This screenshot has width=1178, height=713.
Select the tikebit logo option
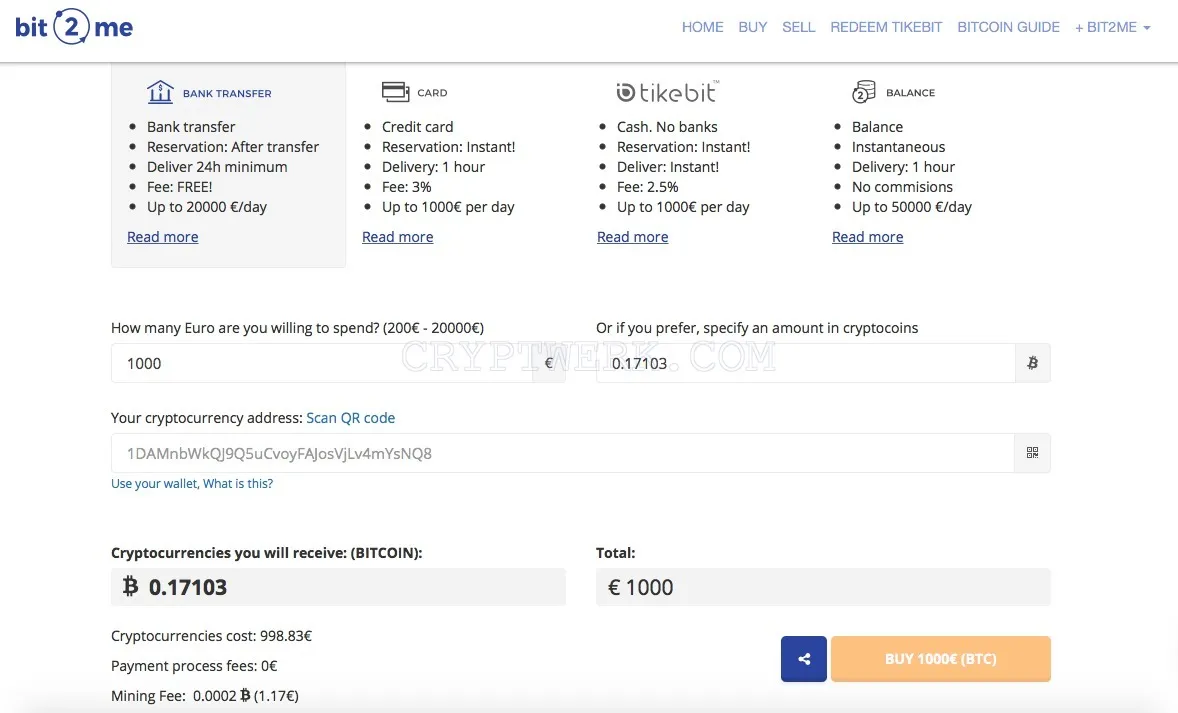point(668,92)
